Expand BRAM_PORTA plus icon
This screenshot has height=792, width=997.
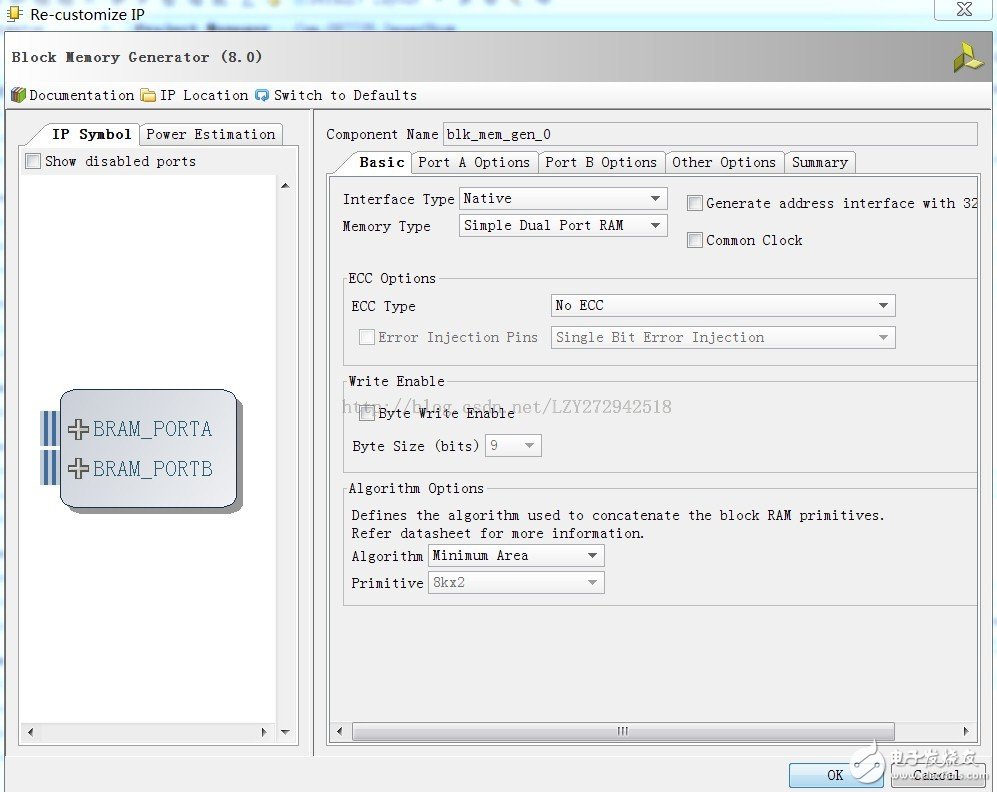pos(79,429)
